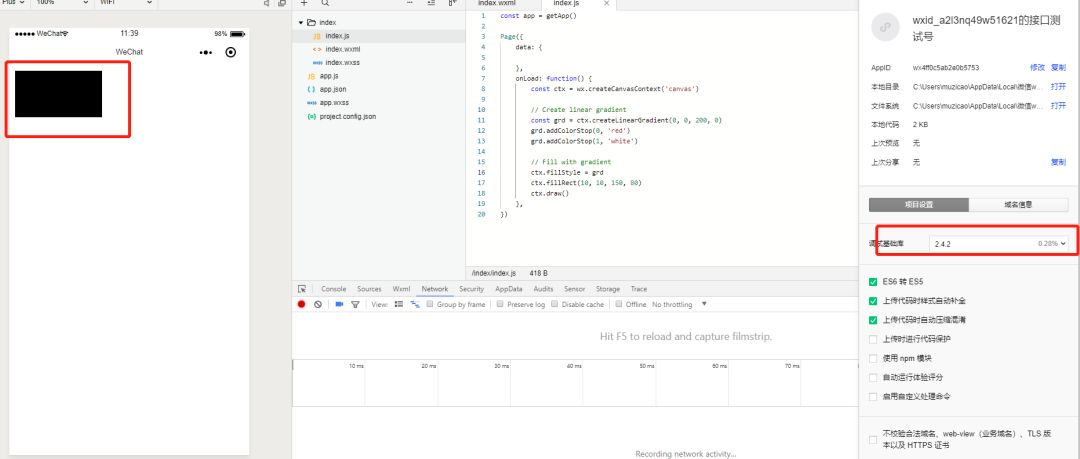Switch to the Storage tab

[x=608, y=289]
